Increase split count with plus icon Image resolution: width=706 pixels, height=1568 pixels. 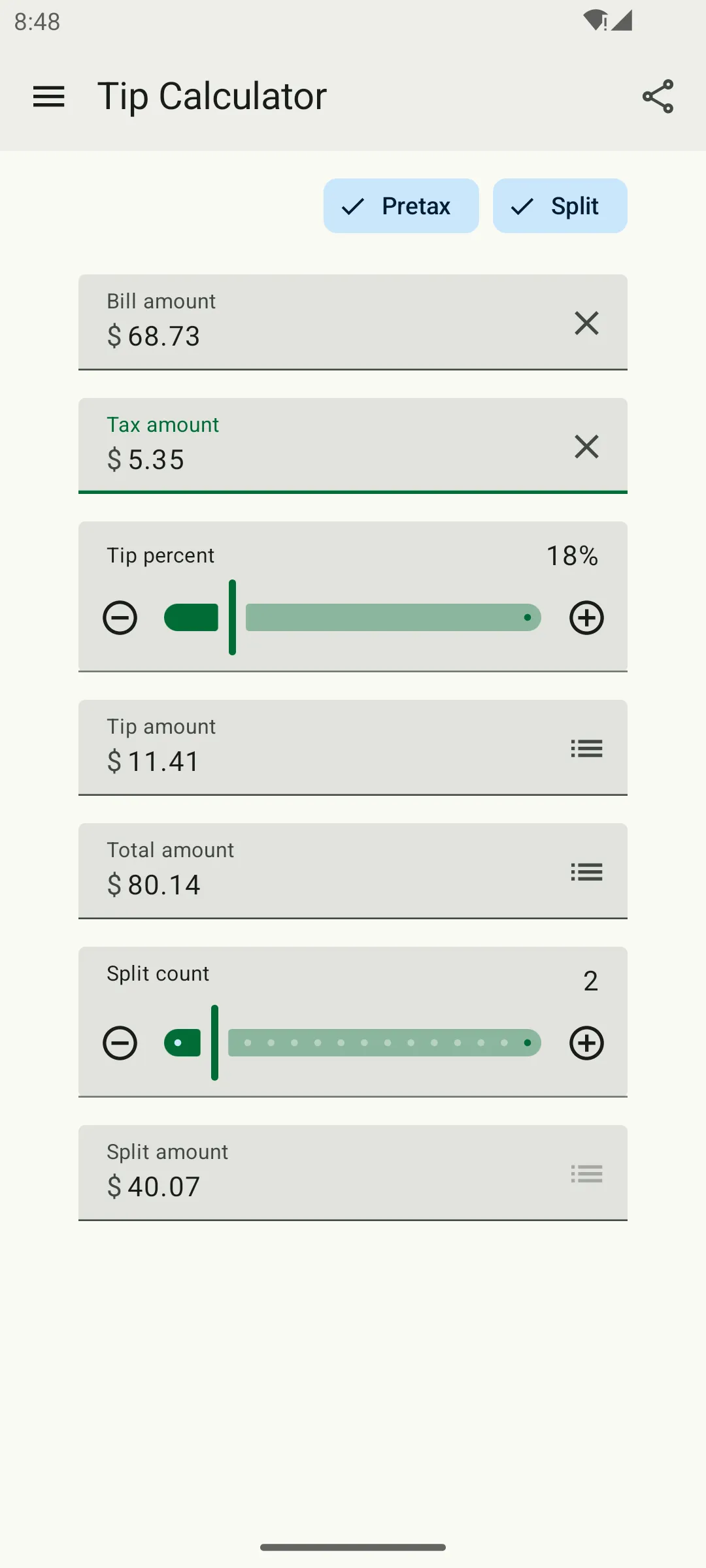(x=586, y=1043)
